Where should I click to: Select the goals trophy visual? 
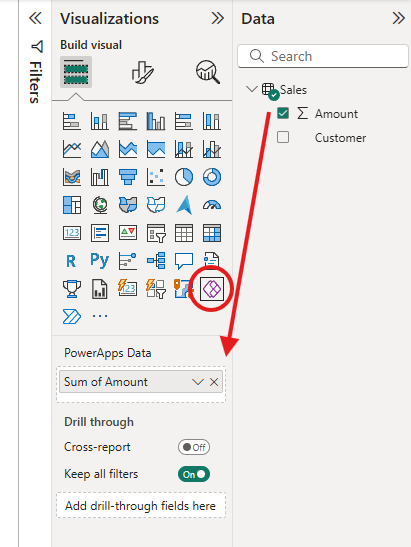72,289
